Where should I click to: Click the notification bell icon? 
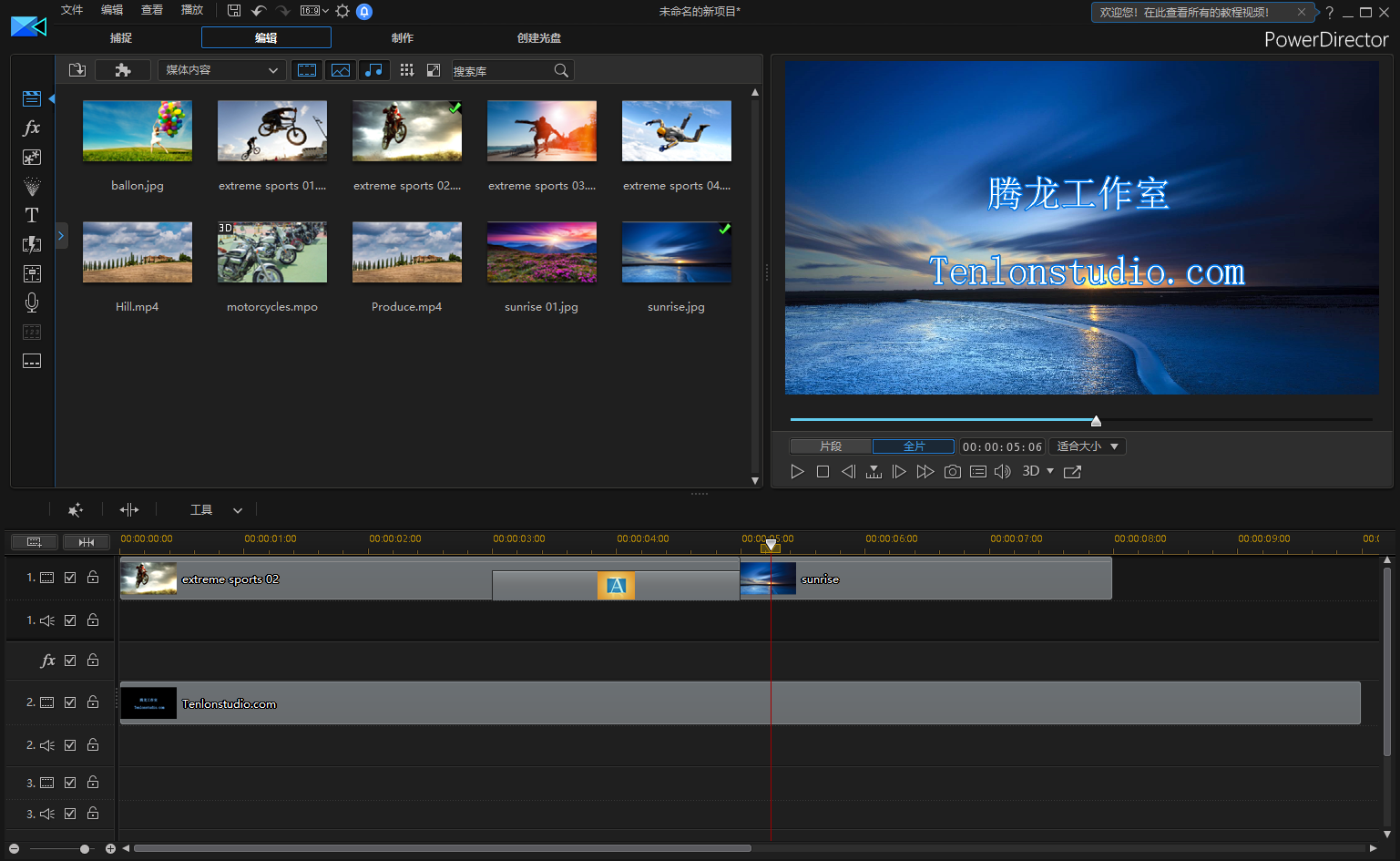point(364,11)
